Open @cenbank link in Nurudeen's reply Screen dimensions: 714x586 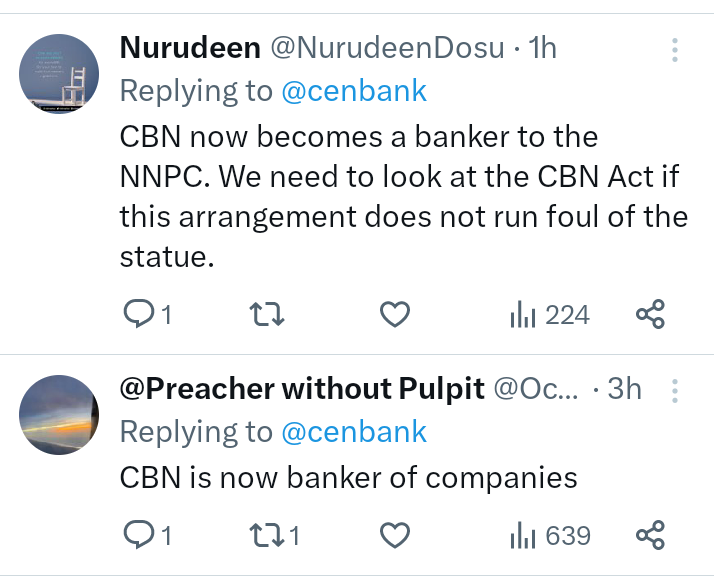pos(354,91)
